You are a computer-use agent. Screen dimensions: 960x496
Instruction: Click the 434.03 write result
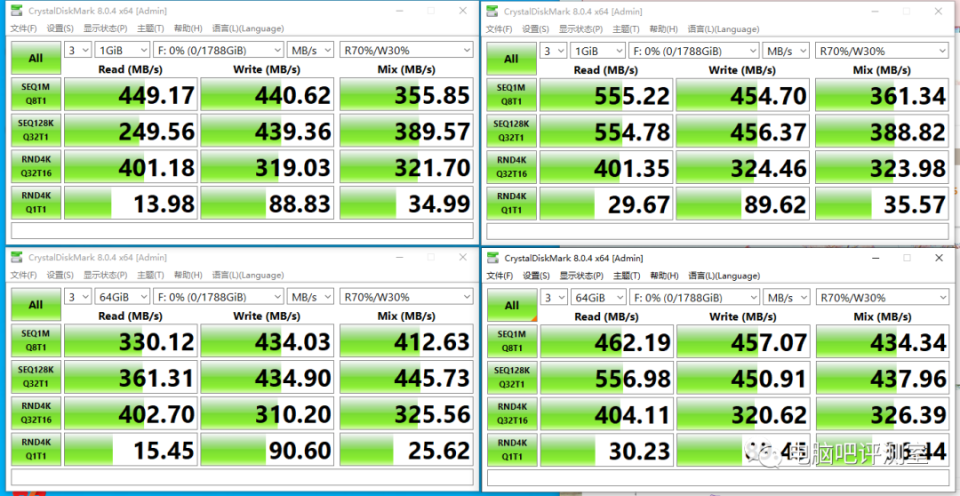268,340
